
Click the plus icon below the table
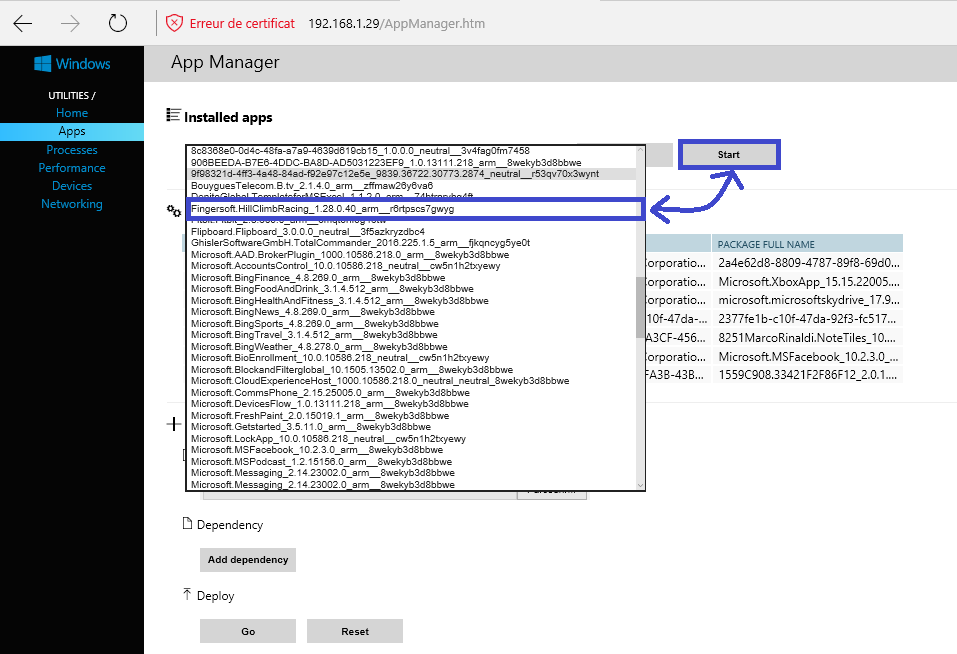coord(174,424)
